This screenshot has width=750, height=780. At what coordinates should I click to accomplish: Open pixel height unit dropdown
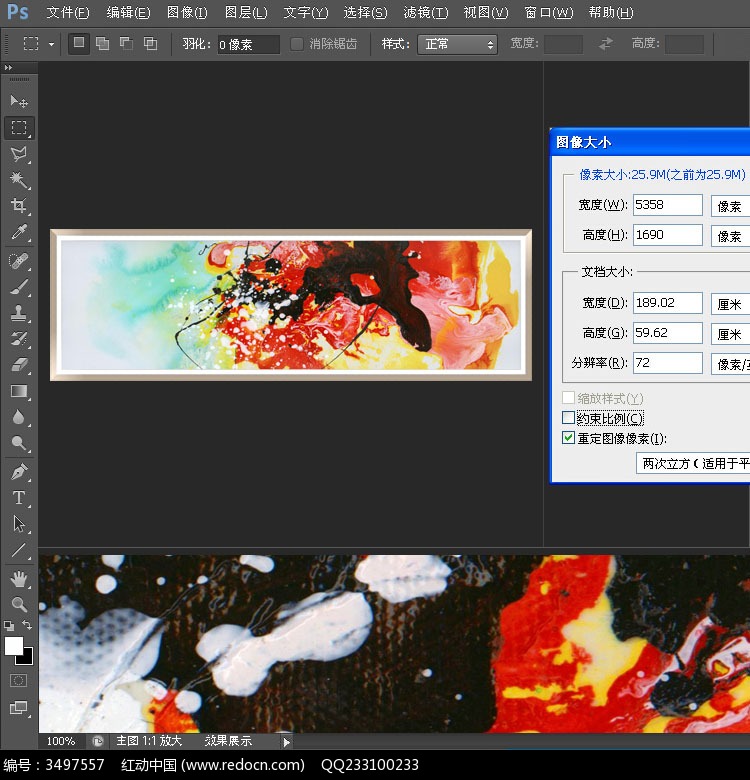pos(730,236)
